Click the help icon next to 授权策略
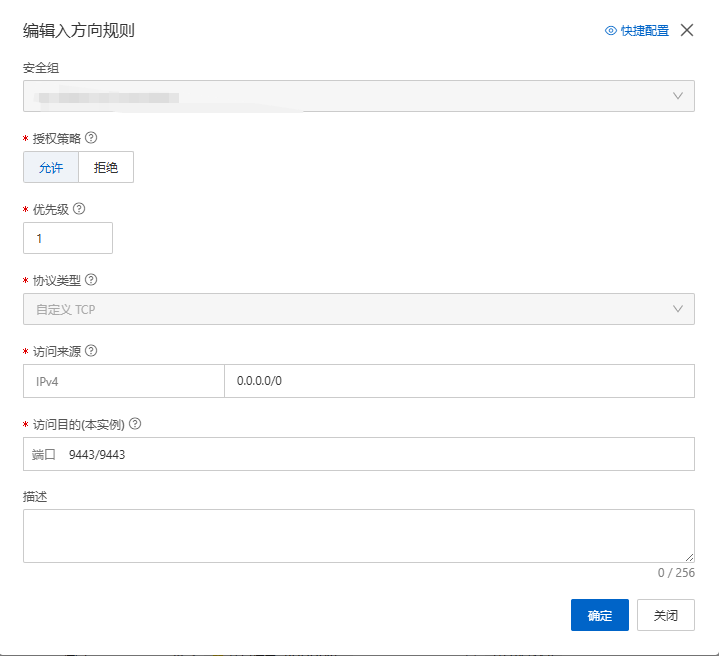Screen dimensions: 719x656 coord(91,138)
